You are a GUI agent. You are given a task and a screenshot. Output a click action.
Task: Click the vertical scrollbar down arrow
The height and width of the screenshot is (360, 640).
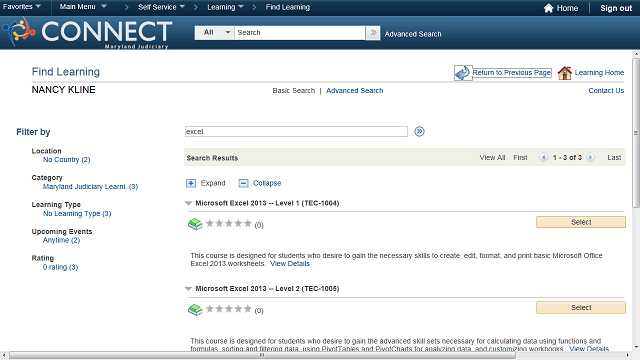pos(636,347)
